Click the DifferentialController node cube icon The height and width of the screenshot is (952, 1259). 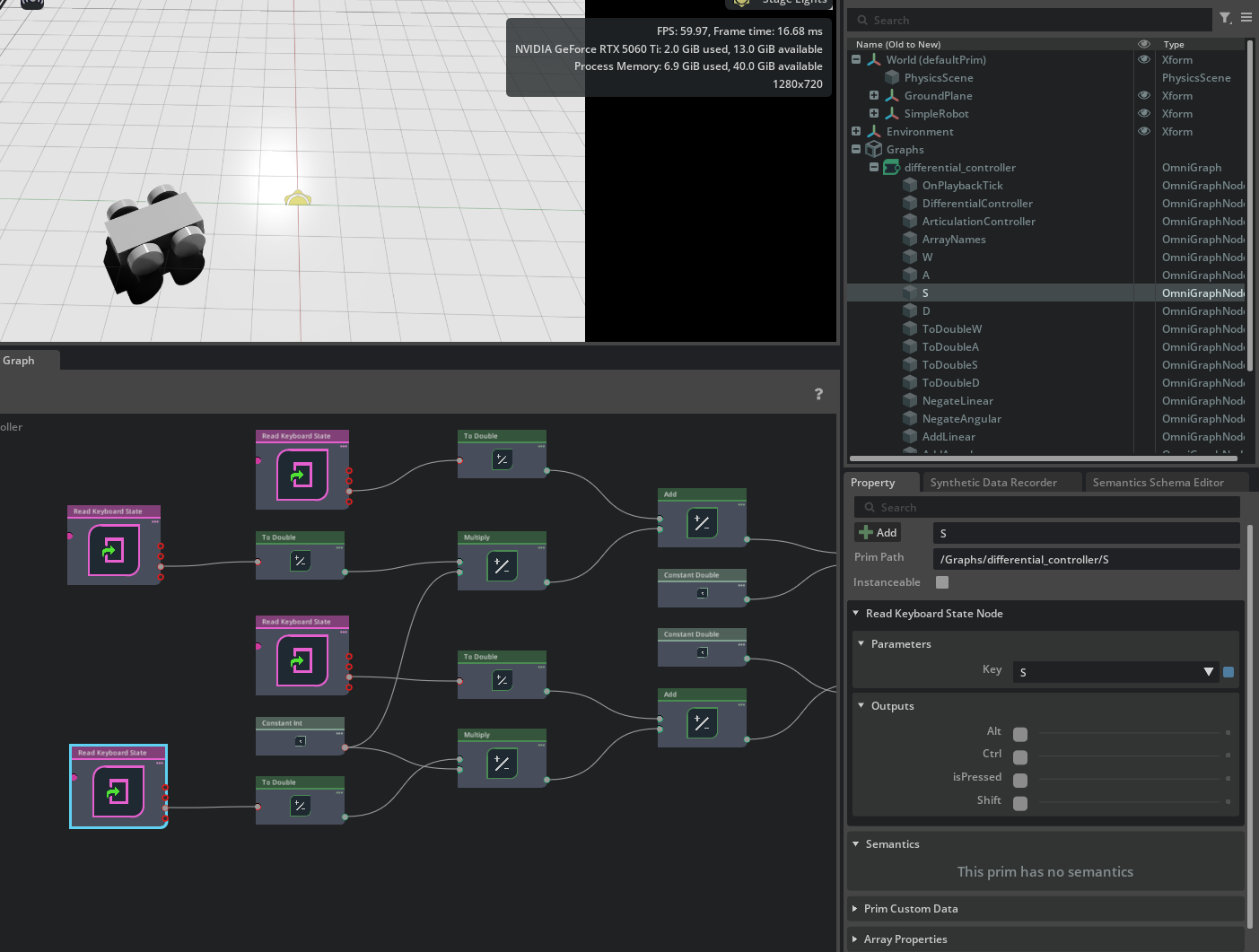[910, 204]
